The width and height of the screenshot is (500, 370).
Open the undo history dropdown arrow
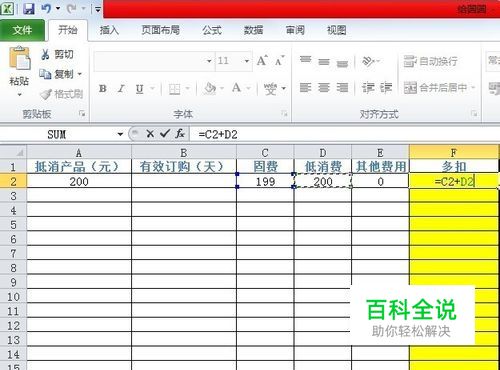pyautogui.click(x=58, y=8)
